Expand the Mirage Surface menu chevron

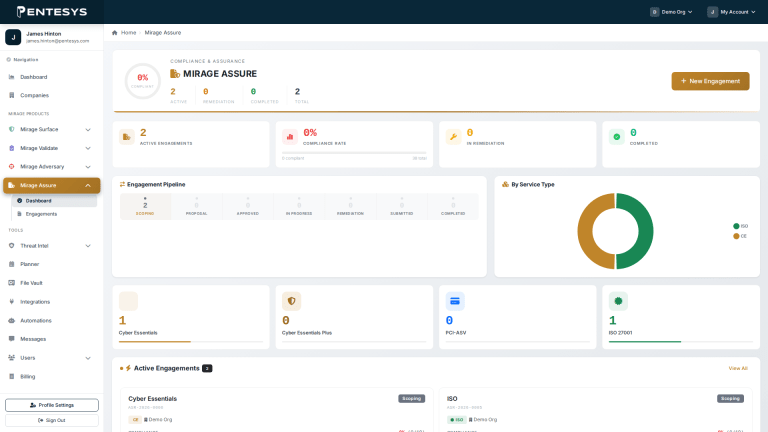(x=88, y=130)
